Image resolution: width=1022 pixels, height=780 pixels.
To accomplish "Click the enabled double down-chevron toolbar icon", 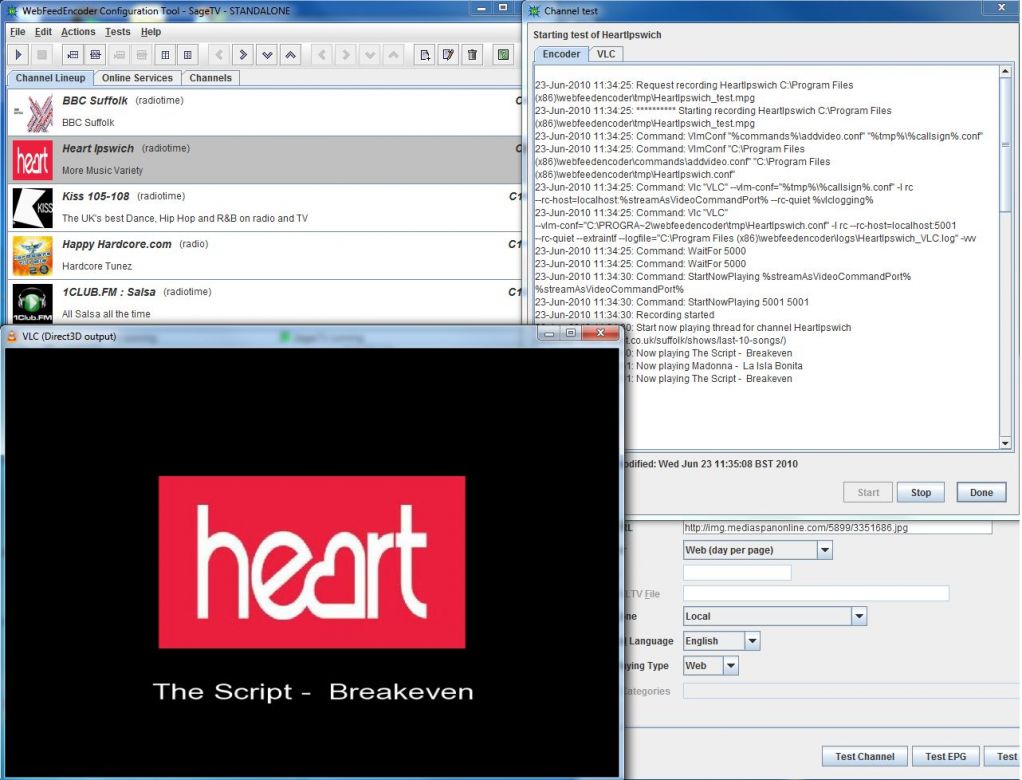I will tap(267, 54).
